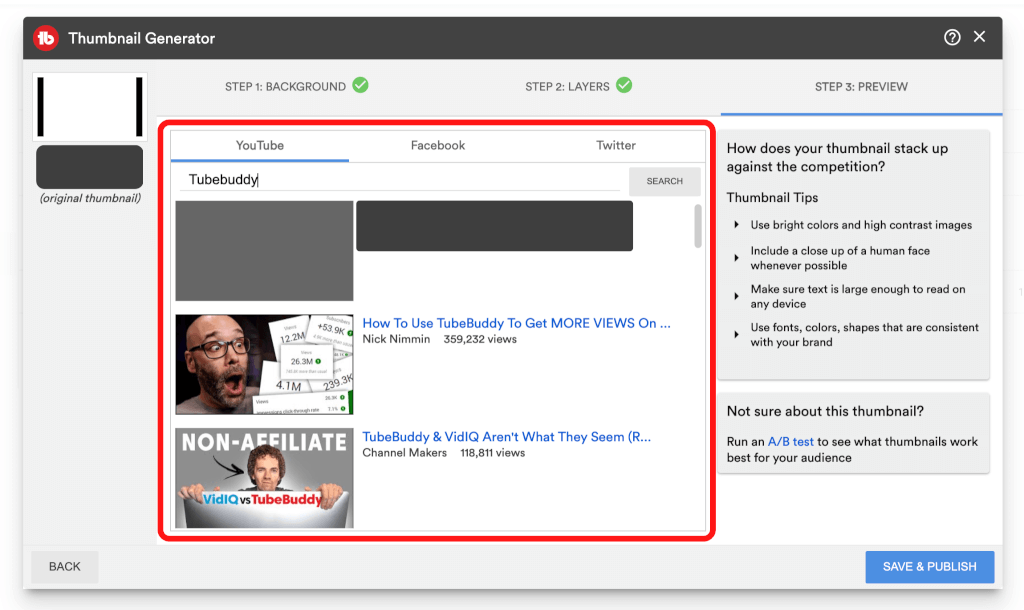Open the TubeBuddy & VidIQ video link
The image size is (1024, 610).
pos(506,437)
